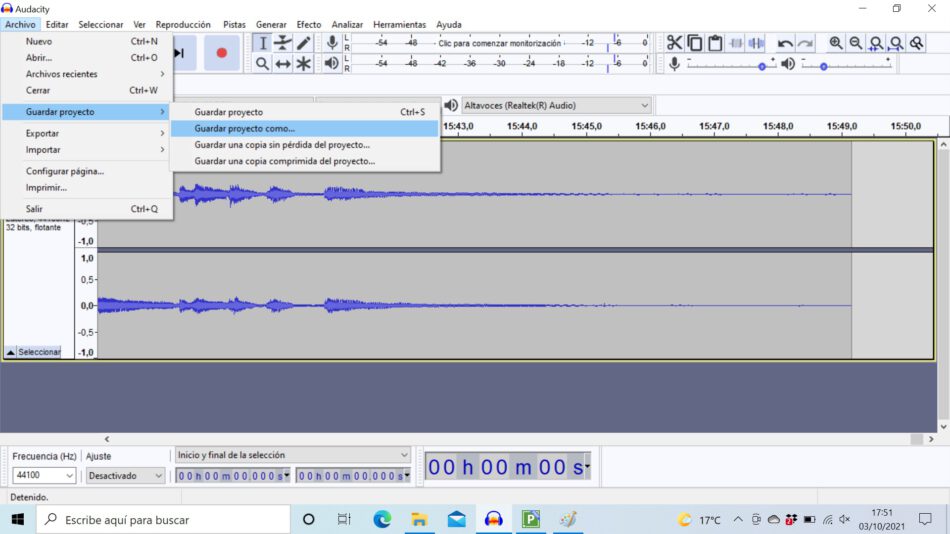The height and width of the screenshot is (534, 950).
Task: Click timeline ruler at 15:45,0
Action: 586,126
